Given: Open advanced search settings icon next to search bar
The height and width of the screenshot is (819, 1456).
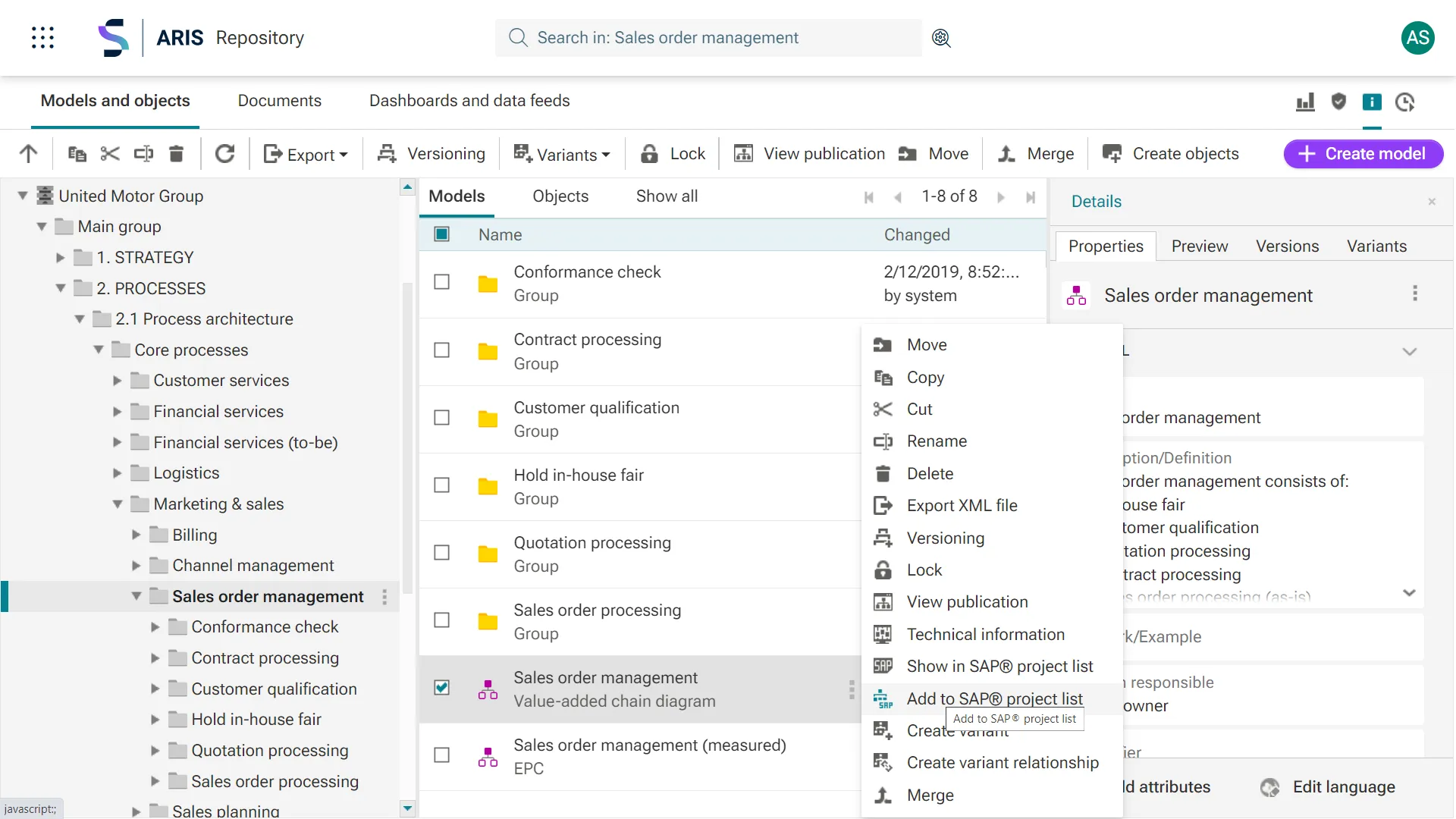Looking at the screenshot, I should coord(941,38).
